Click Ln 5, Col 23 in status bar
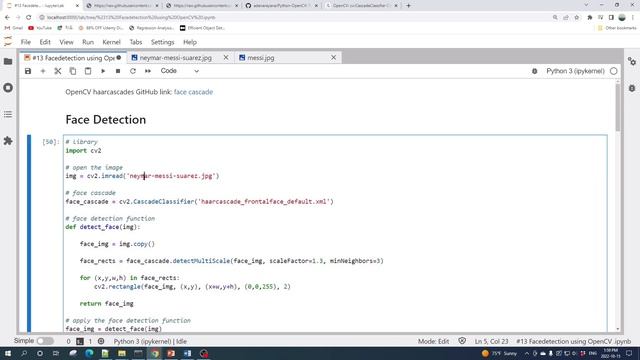Image resolution: width=640 pixels, height=360 pixels. (491, 341)
